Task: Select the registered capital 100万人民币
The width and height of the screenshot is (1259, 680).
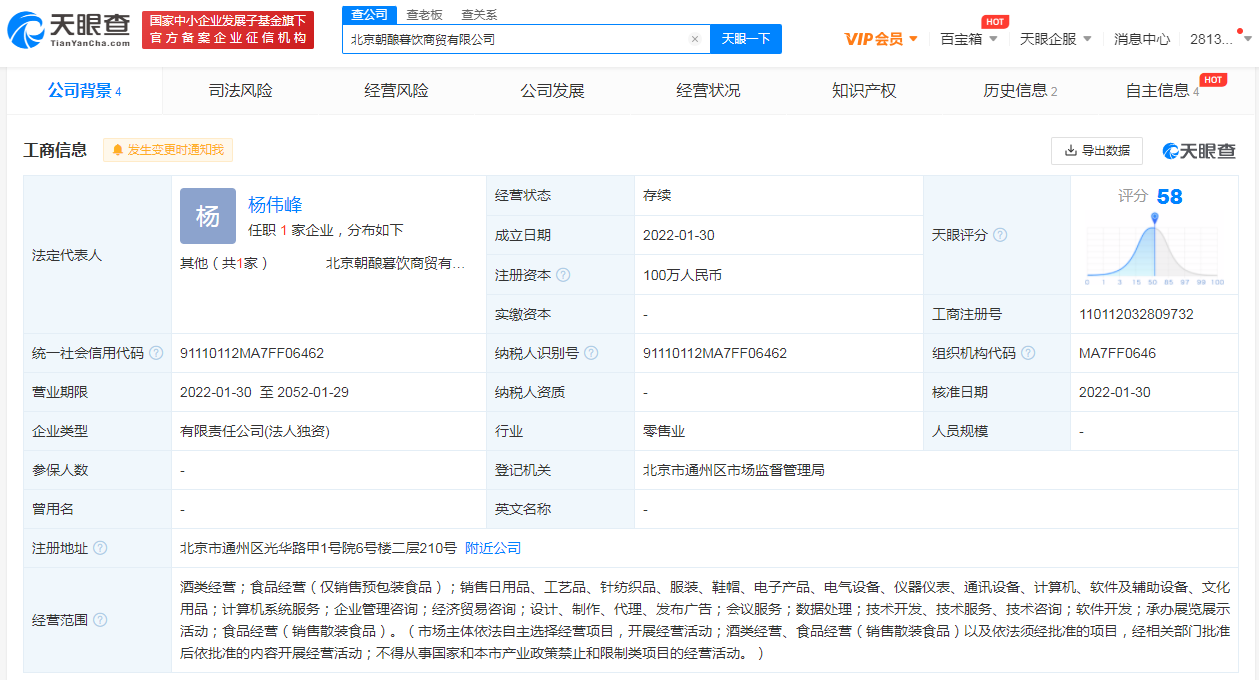Action: click(682, 275)
